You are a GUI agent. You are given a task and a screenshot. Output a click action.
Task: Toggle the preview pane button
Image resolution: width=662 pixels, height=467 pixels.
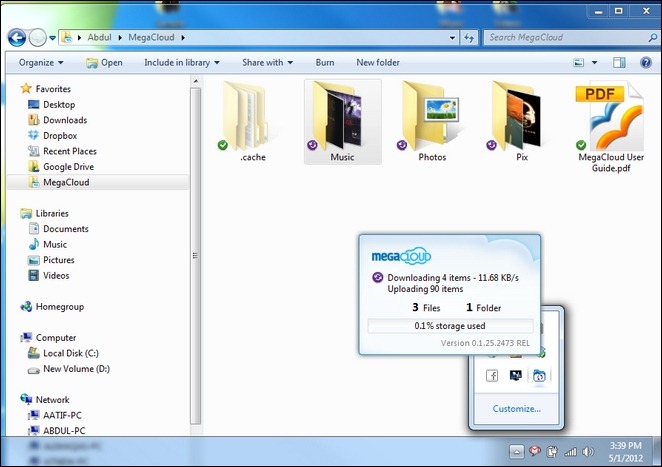(619, 63)
